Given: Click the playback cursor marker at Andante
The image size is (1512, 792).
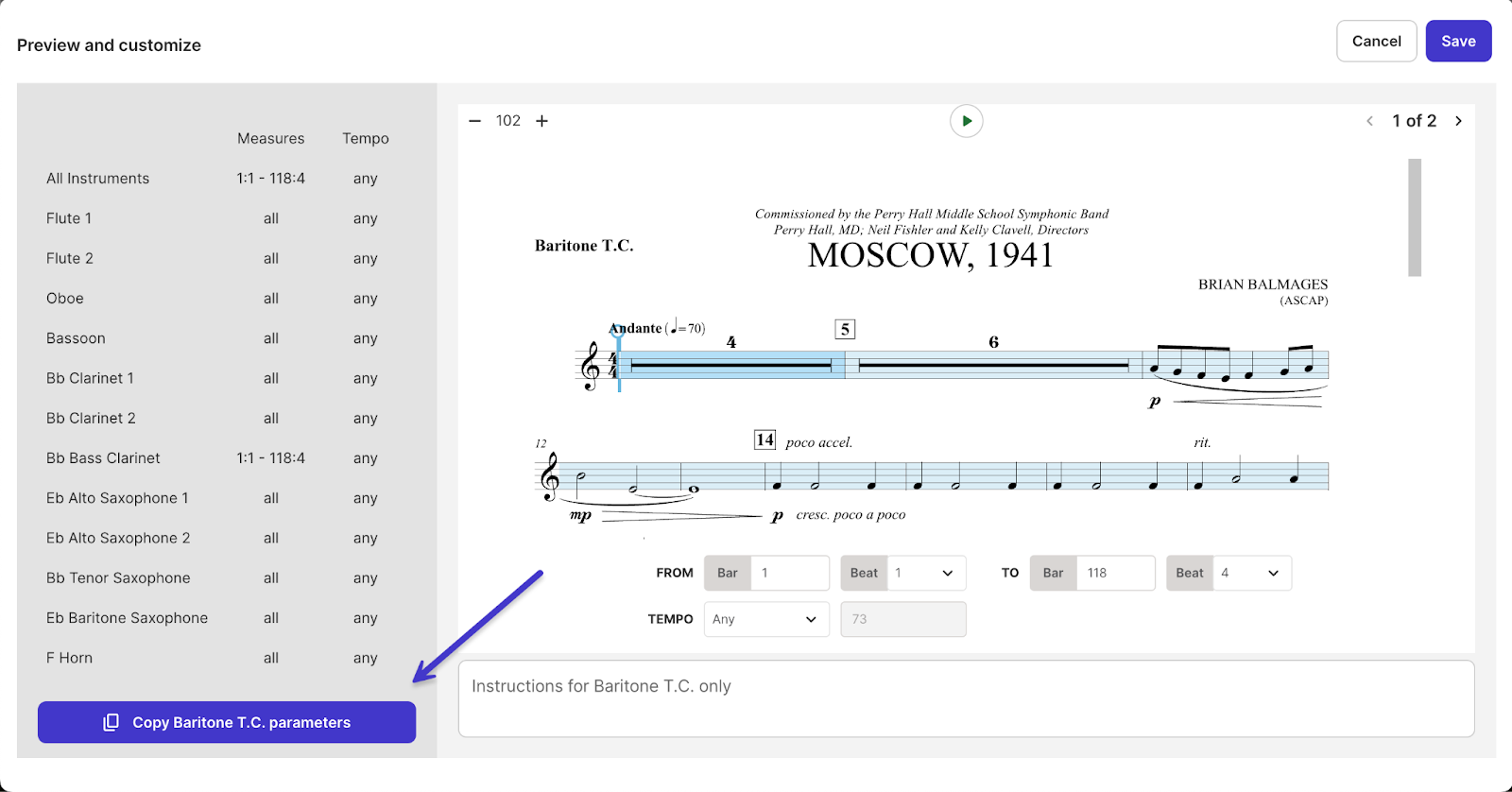Looking at the screenshot, I should 617,331.
